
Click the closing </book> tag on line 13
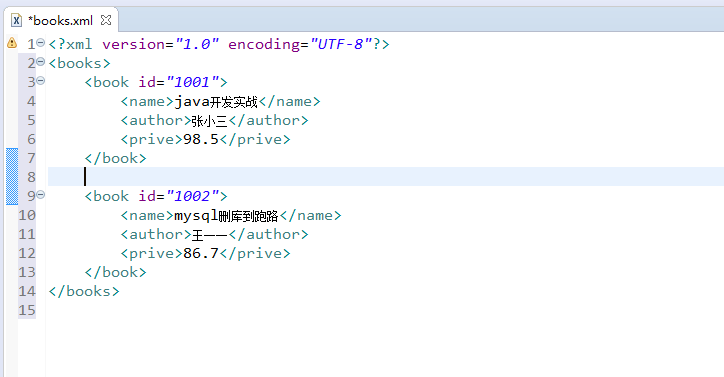pos(115,273)
